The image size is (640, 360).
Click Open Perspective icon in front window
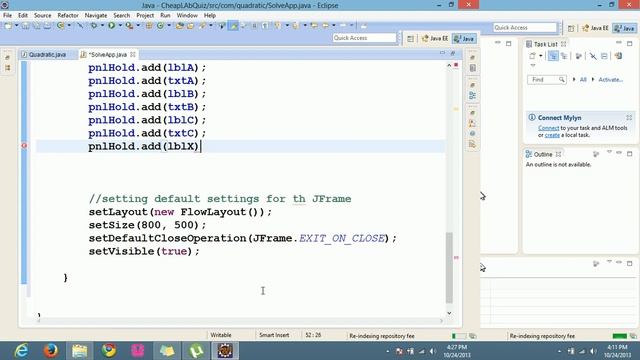pyautogui.click(x=410, y=38)
